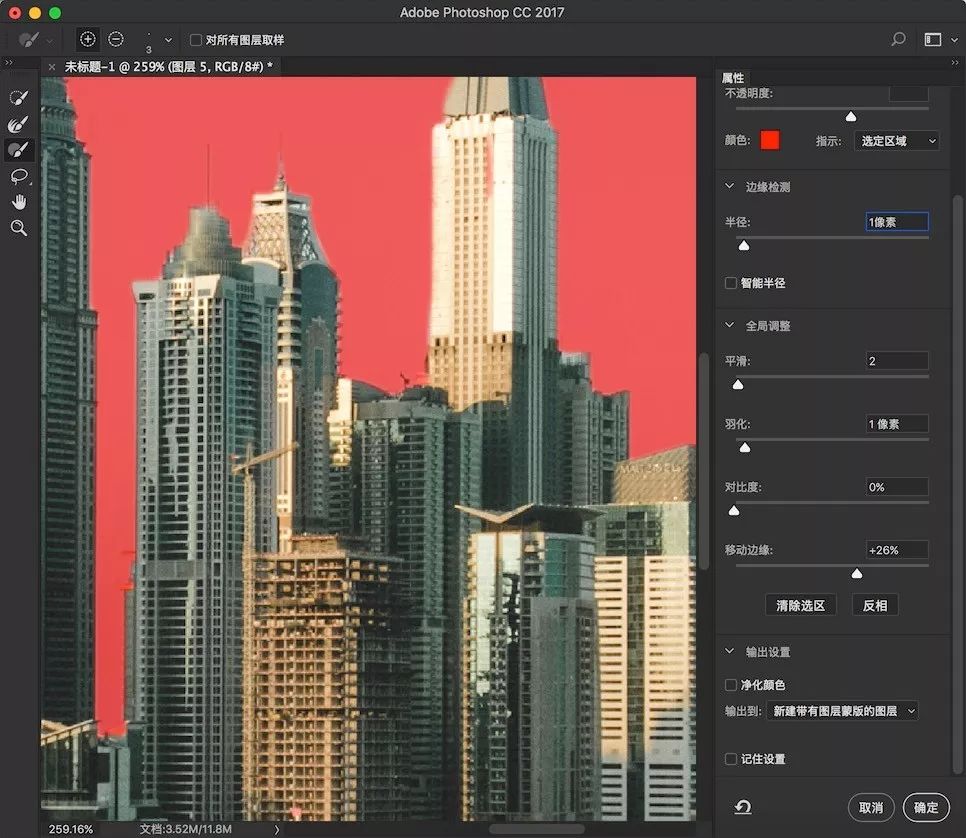The width and height of the screenshot is (966, 838).
Task: Open the 指示 view dropdown showing 选定区域
Action: click(897, 140)
